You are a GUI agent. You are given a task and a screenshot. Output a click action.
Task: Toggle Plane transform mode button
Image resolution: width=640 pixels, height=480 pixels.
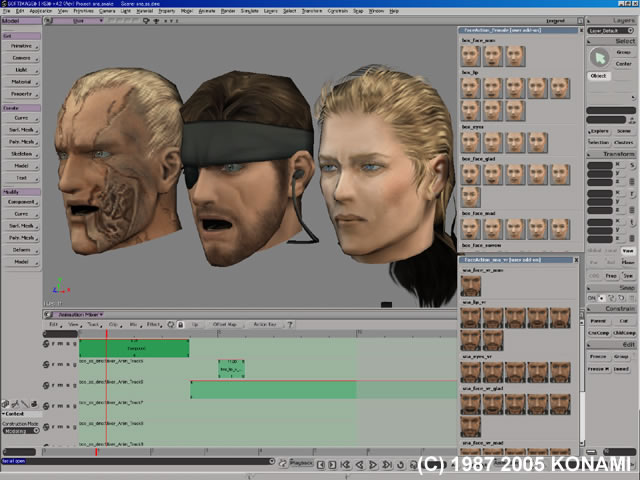pos(628,262)
